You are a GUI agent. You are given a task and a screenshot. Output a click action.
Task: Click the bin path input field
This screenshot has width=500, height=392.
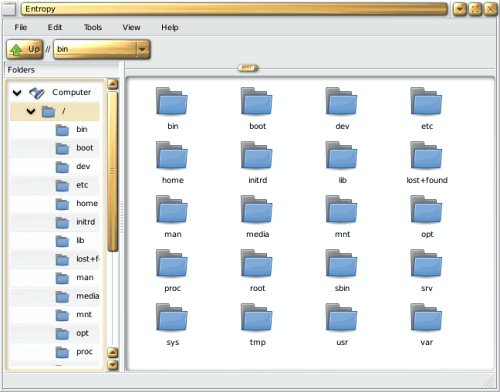pyautogui.click(x=96, y=49)
